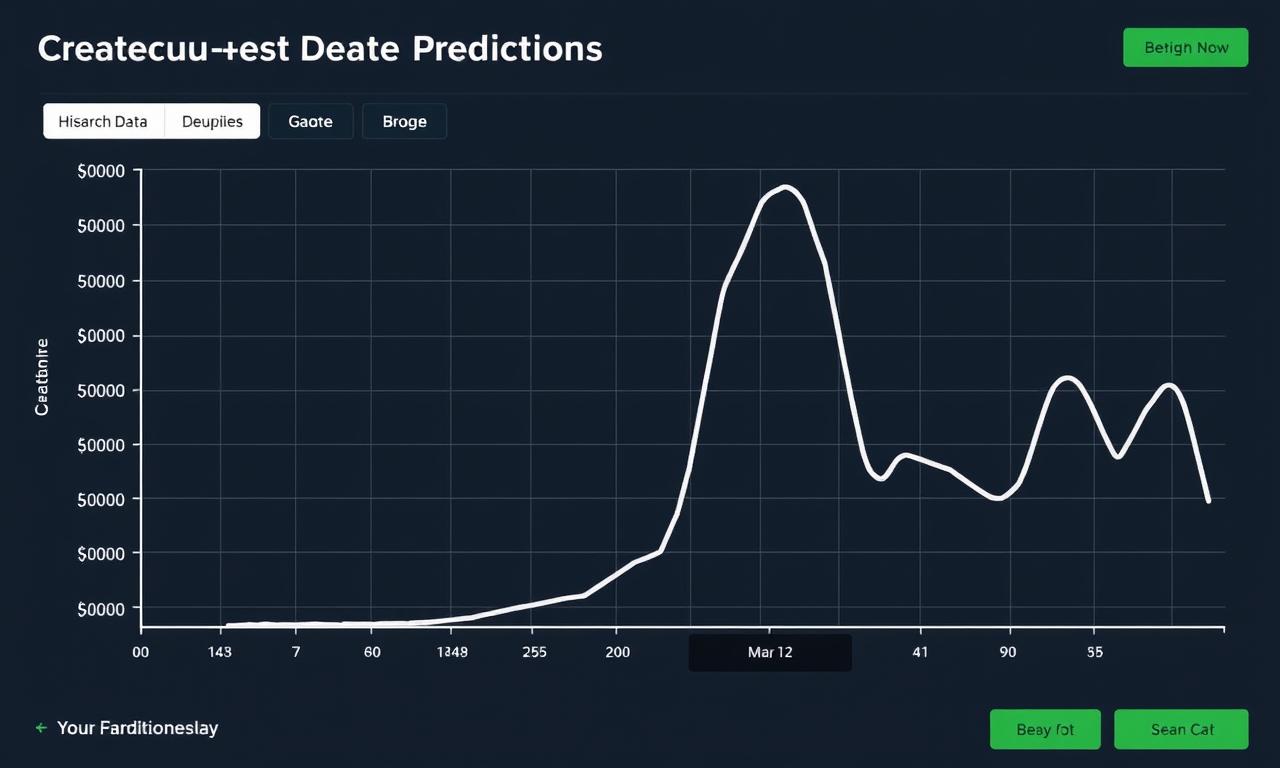Open the Your Farditioneslay link
This screenshot has width=1280, height=768.
coord(137,728)
